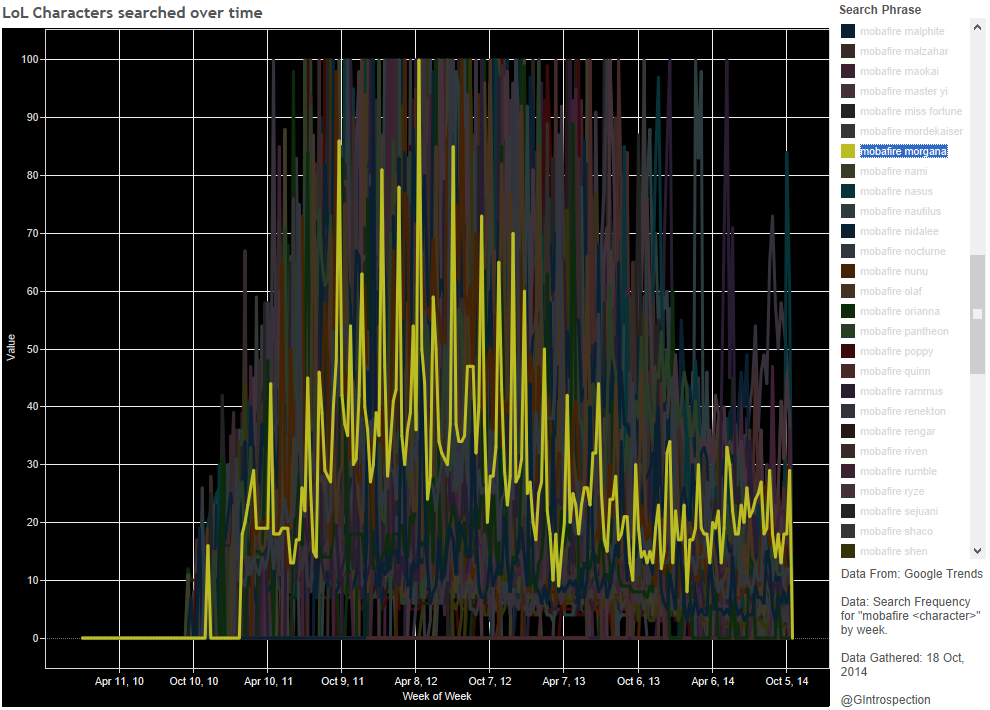Click the Oct 9, 11 axis label
990x710 pixels.
(342, 681)
